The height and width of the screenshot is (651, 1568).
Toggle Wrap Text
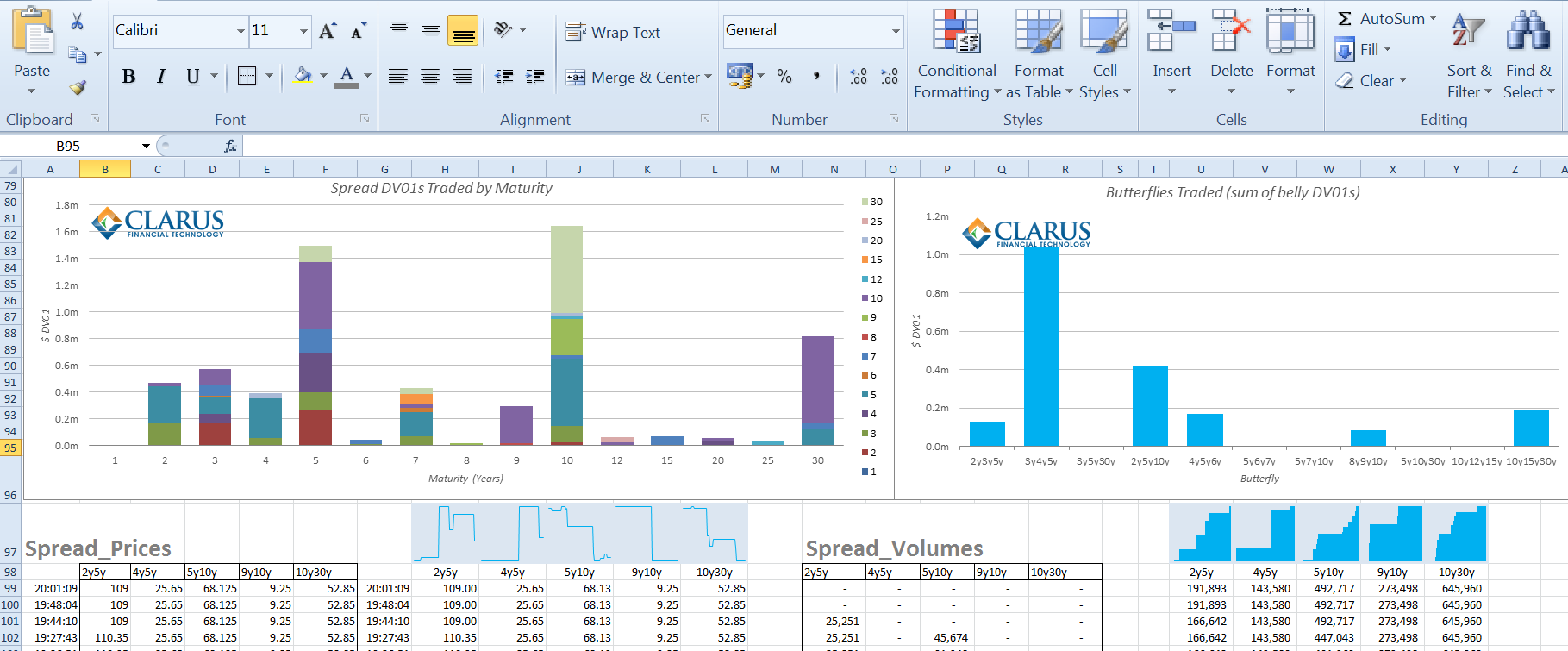click(x=613, y=32)
